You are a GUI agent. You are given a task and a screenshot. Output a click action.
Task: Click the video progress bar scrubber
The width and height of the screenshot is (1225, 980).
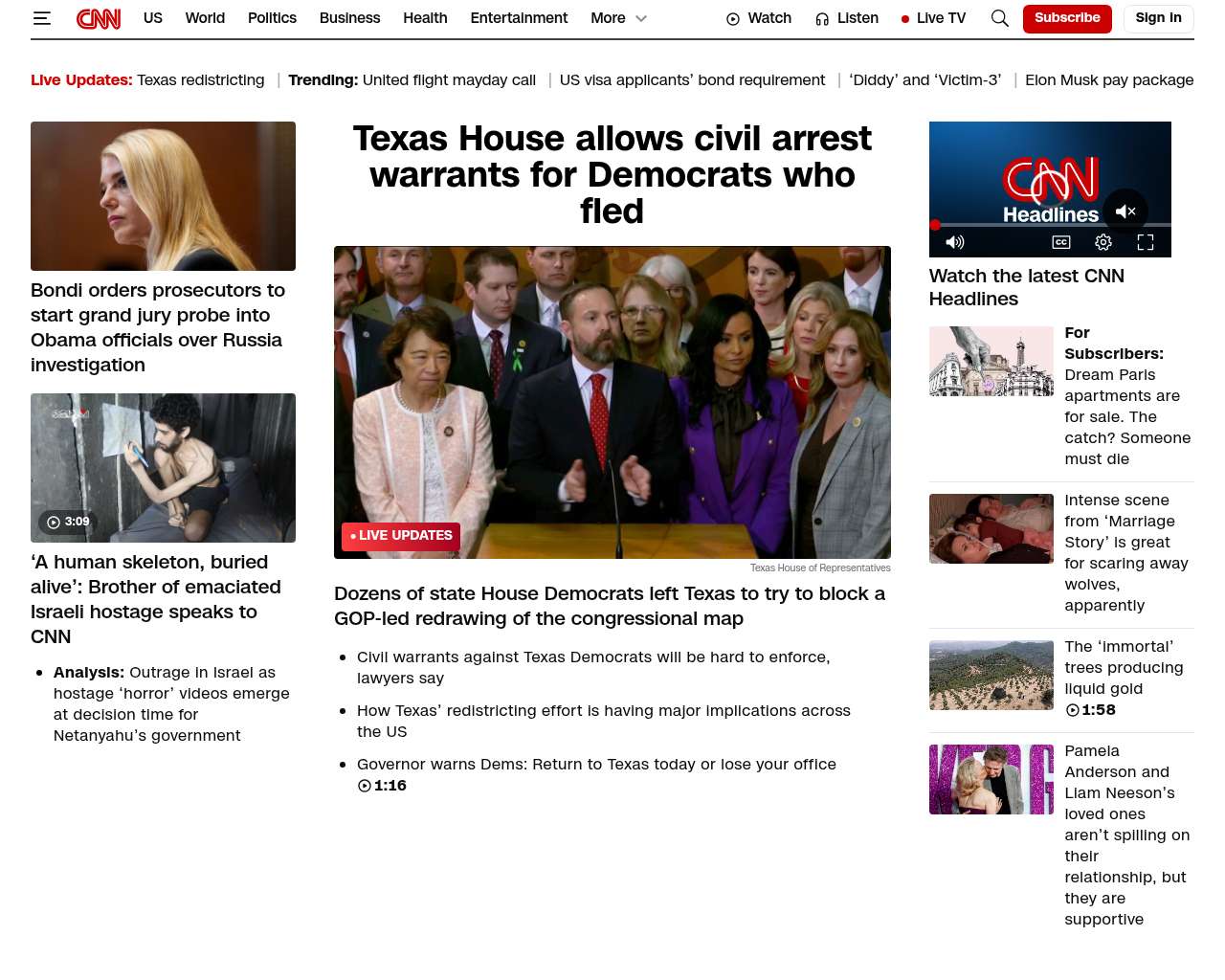(x=935, y=225)
